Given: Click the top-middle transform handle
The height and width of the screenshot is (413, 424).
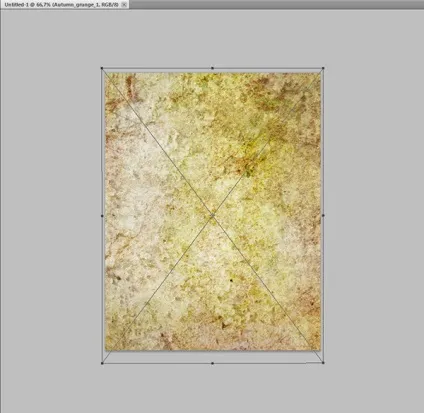Looking at the screenshot, I should [x=212, y=68].
